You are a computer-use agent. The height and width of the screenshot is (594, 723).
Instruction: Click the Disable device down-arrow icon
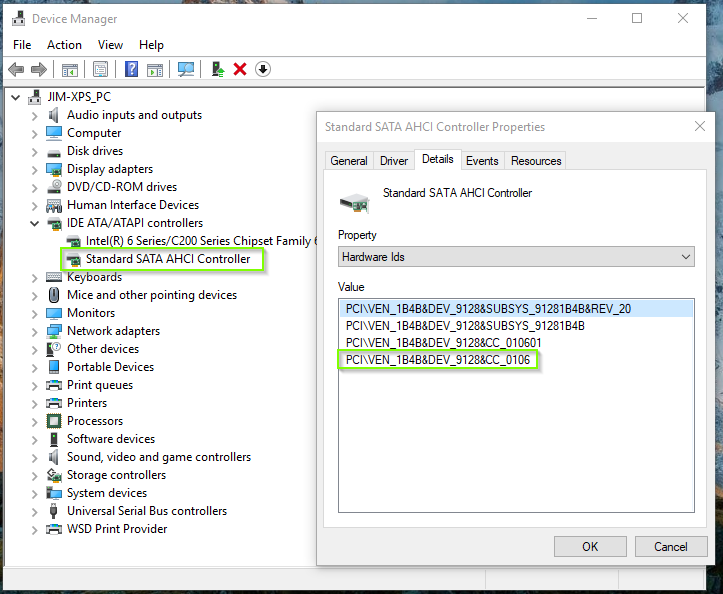pyautogui.click(x=263, y=69)
